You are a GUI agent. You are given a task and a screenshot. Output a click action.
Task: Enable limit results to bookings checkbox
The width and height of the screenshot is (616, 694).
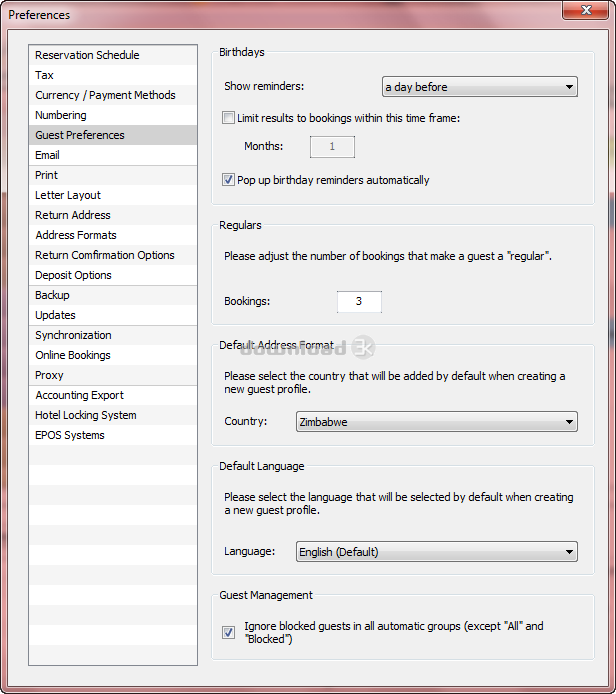[x=229, y=118]
